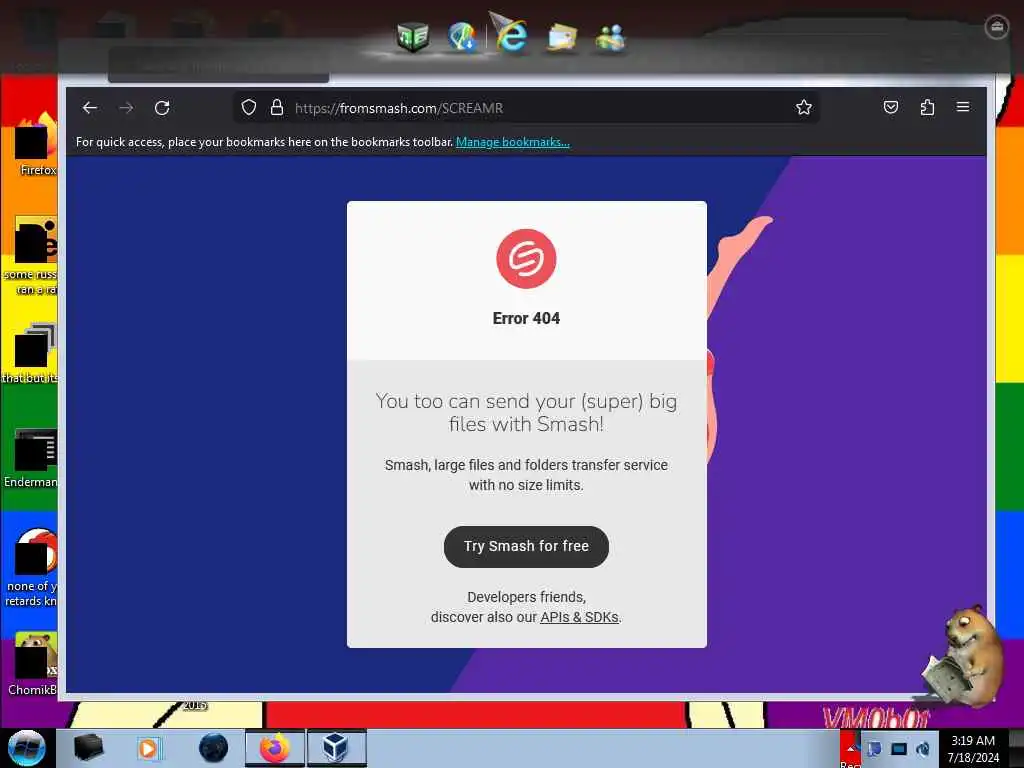Screen dimensions: 1024x768
Task: Focus the address bar showing fromsmash.com/SCREAMR
Action: click(x=526, y=108)
